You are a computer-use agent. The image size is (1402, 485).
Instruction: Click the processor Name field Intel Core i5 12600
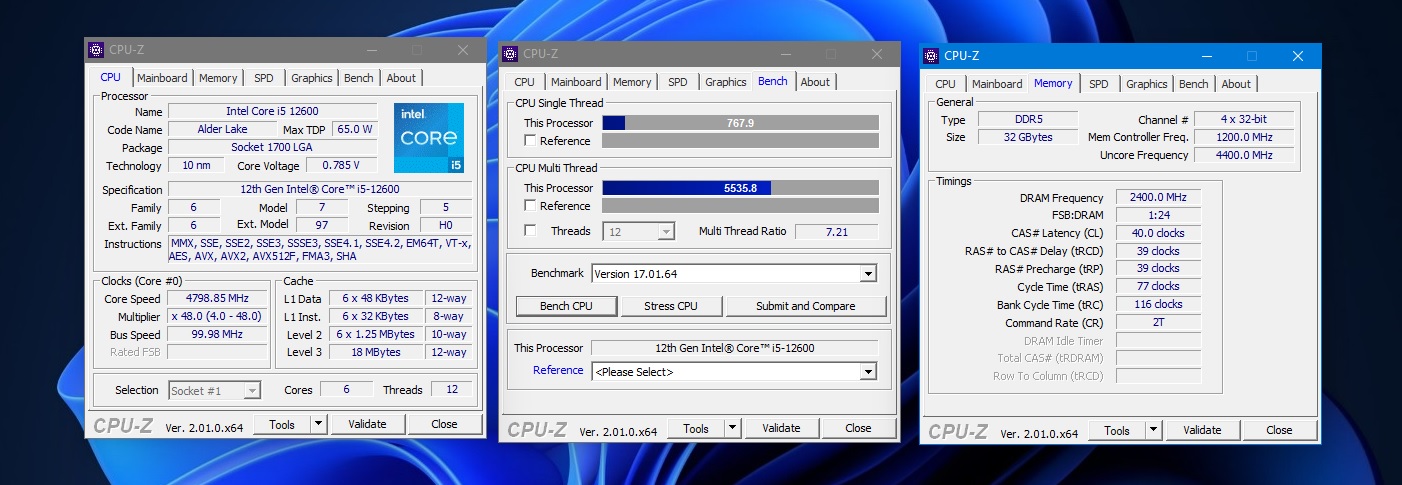pos(272,111)
